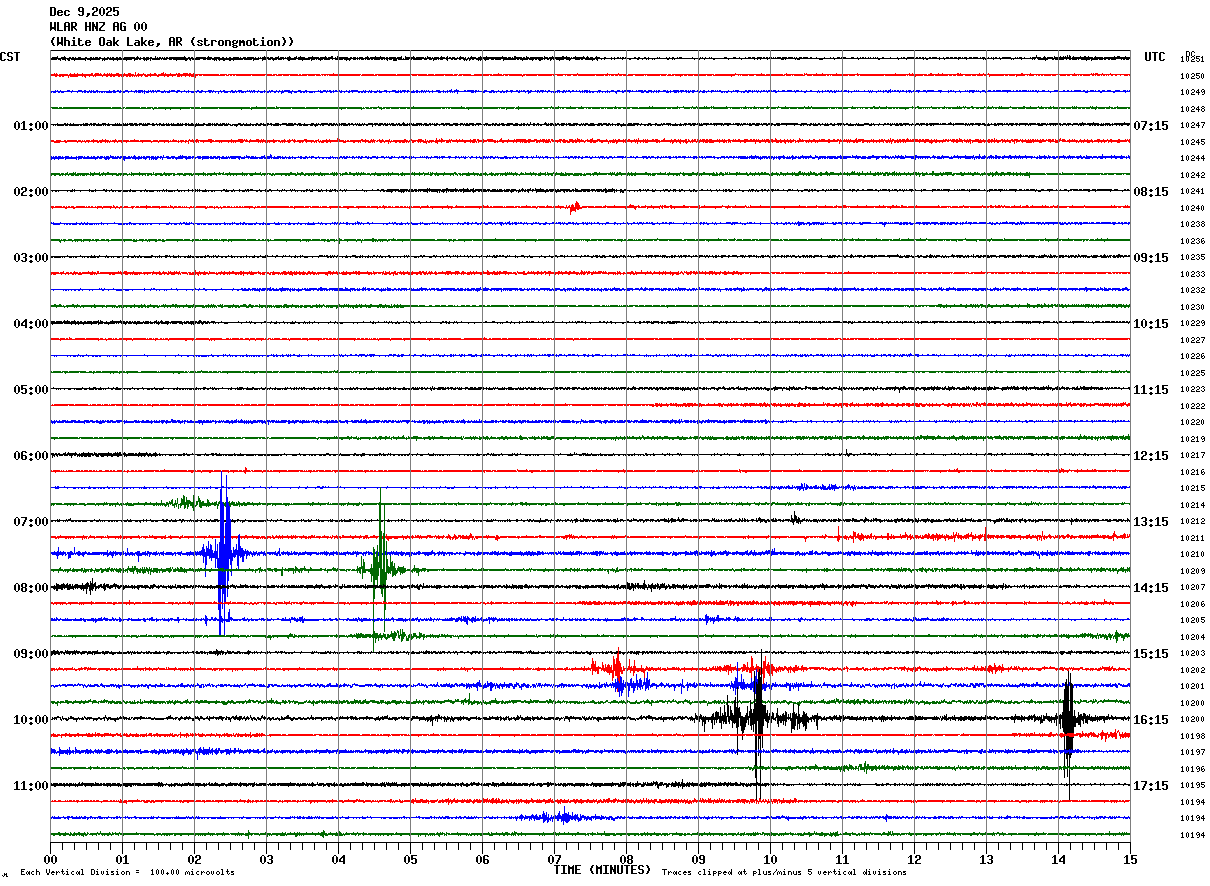Click the 11:00 CST time label

pyautogui.click(x=30, y=786)
